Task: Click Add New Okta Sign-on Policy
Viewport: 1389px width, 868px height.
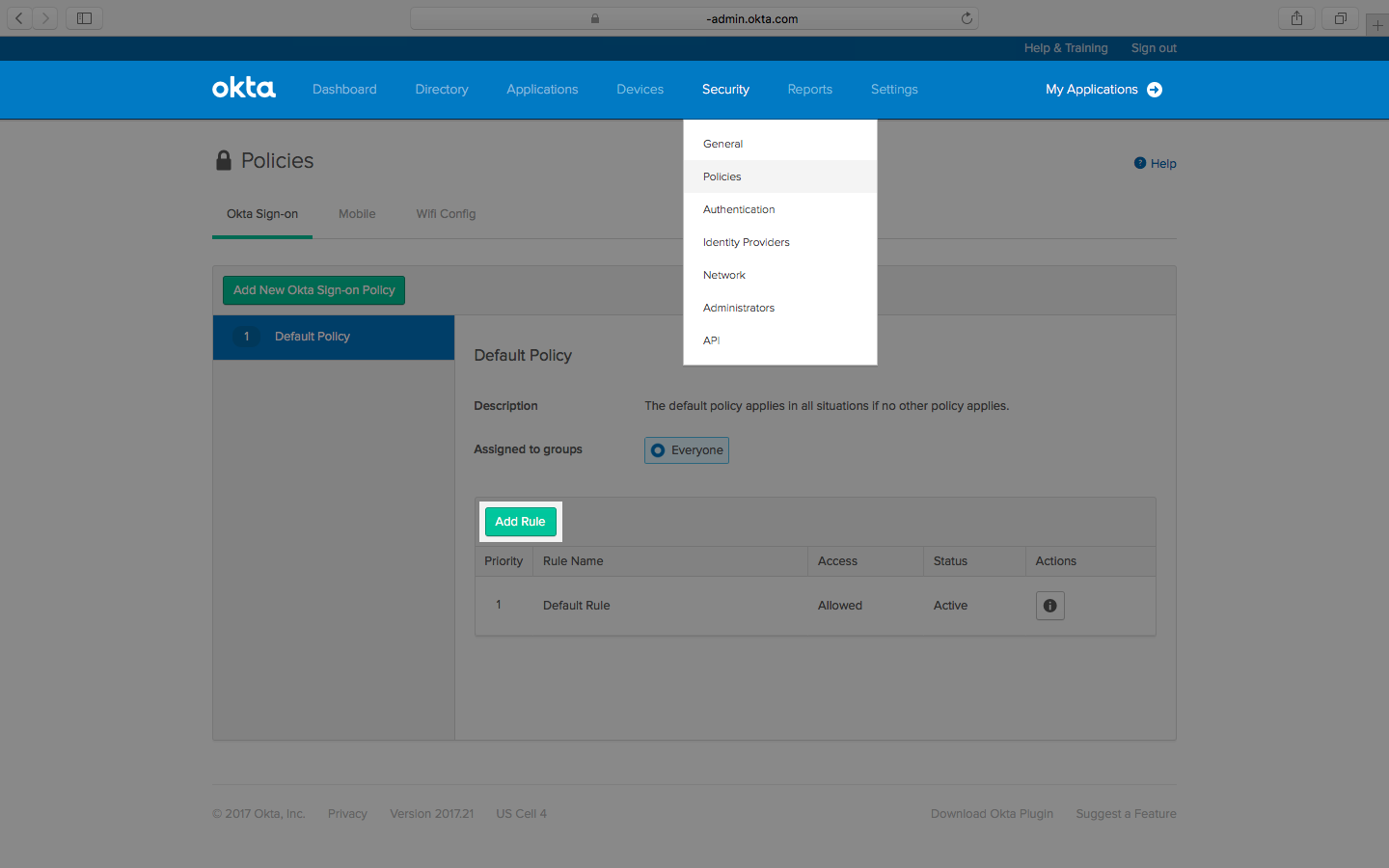Action: 313,290
